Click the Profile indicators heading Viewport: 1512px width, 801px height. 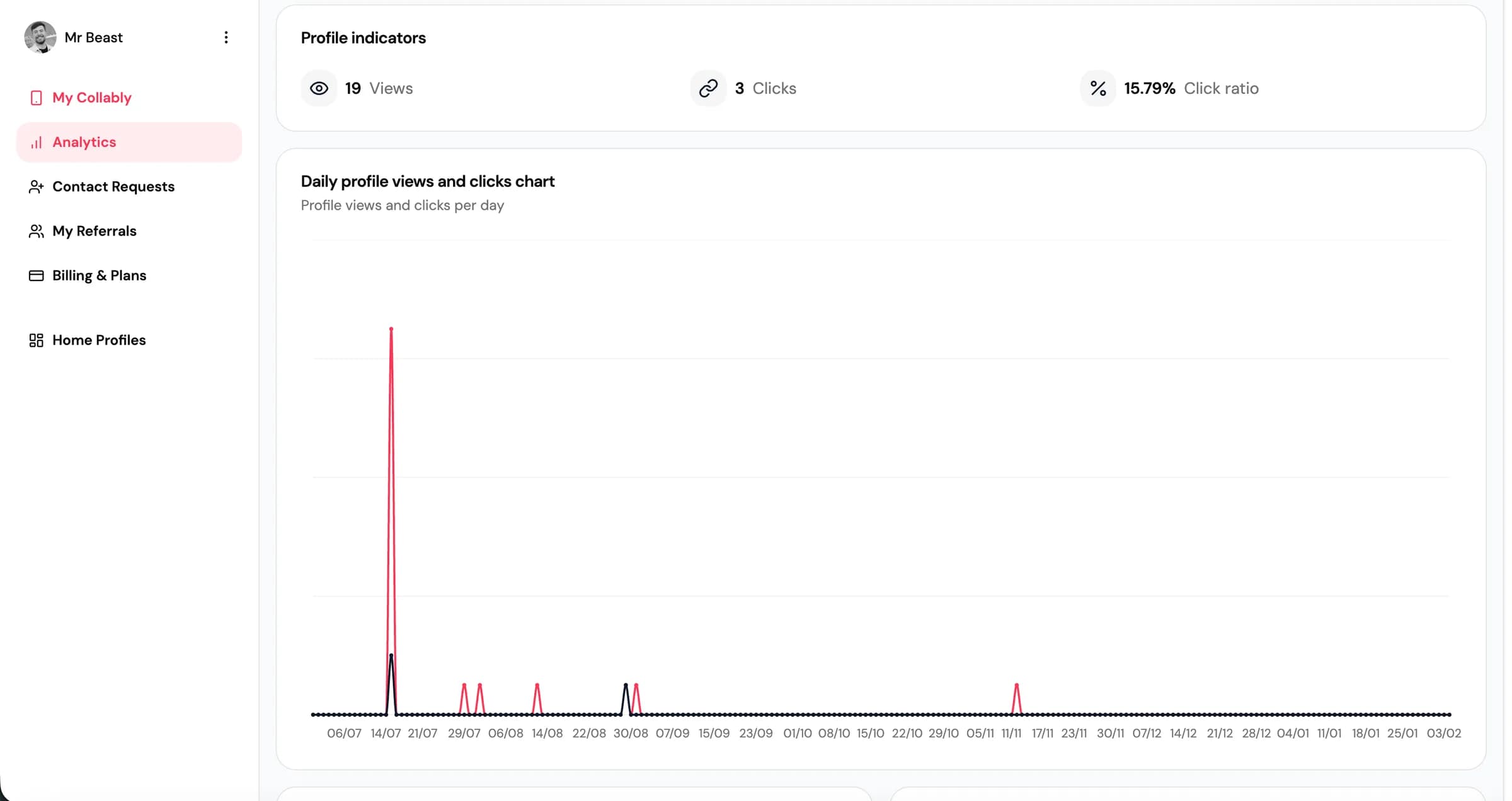point(364,38)
